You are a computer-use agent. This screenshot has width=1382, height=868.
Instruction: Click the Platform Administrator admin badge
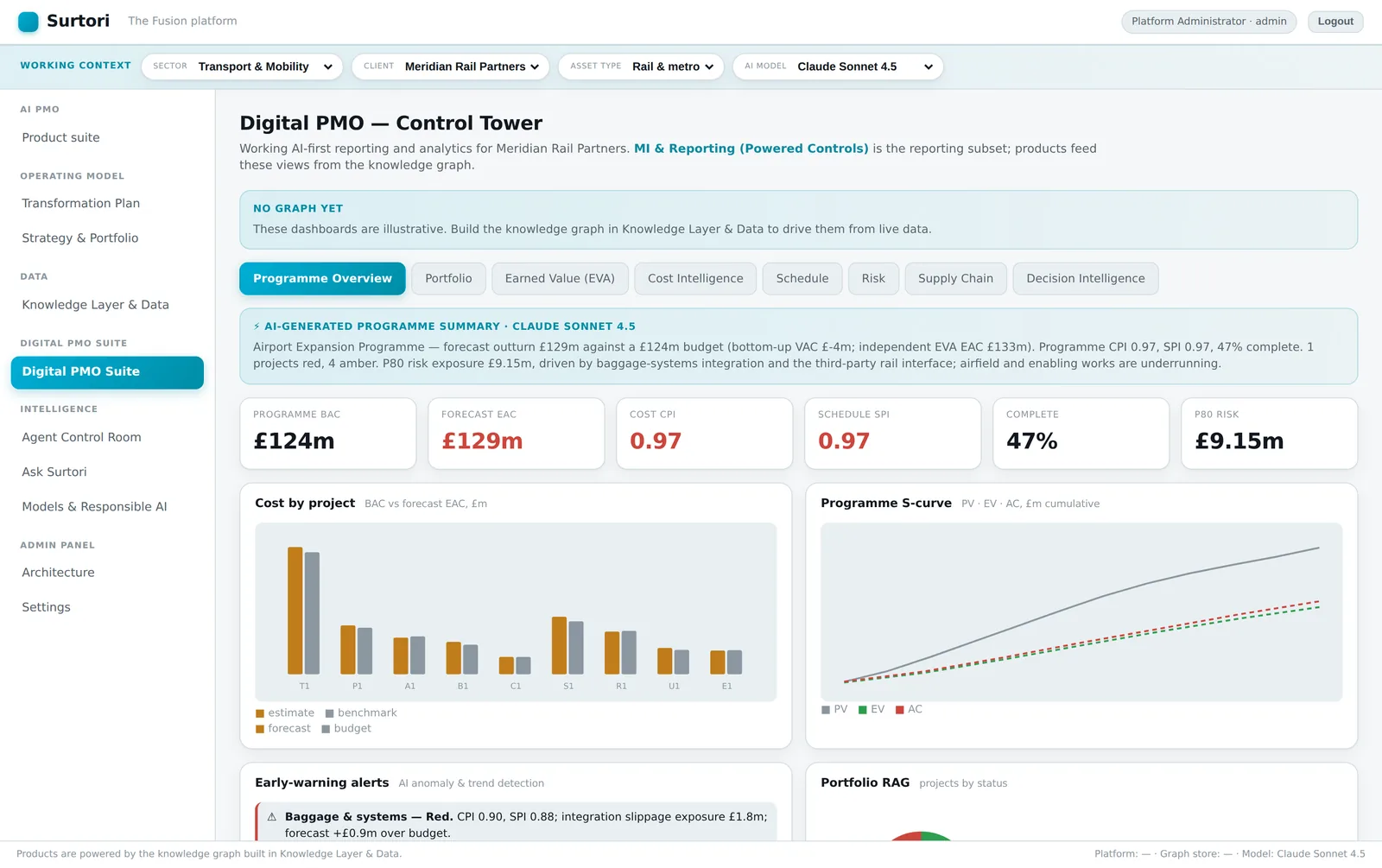click(x=1208, y=22)
